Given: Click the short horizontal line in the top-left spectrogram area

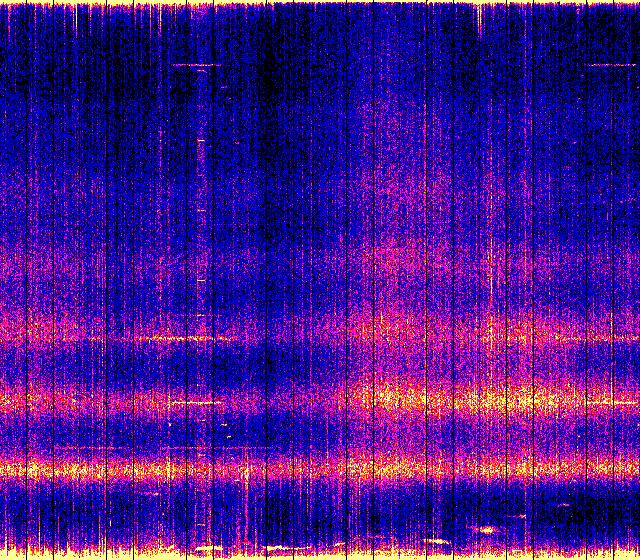Looking at the screenshot, I should click(x=195, y=65).
